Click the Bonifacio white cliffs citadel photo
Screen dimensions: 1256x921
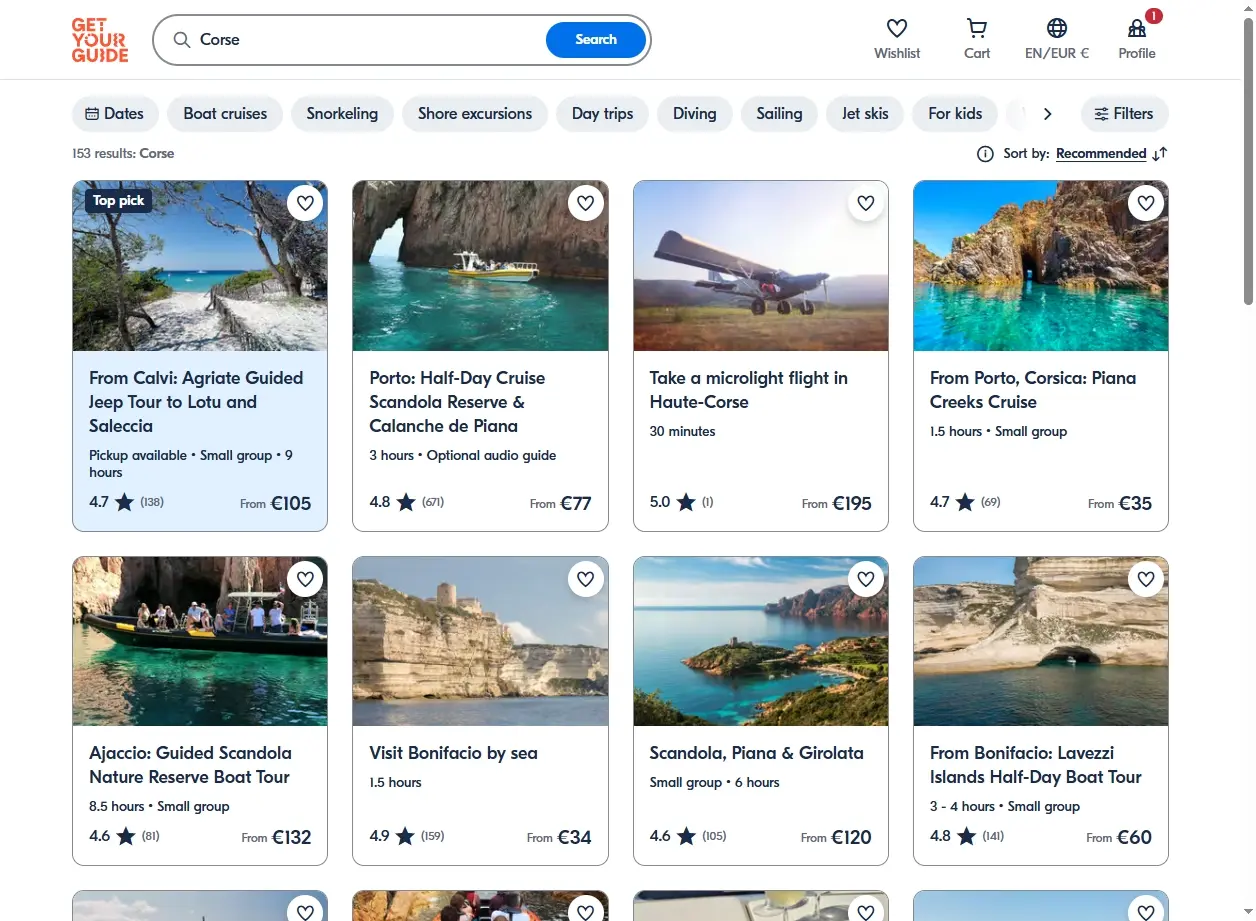pos(480,641)
